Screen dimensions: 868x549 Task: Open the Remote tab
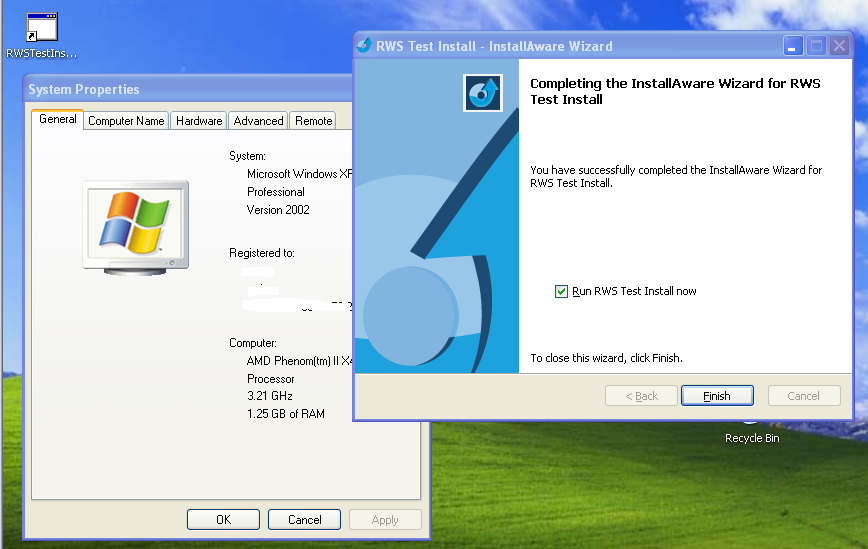(x=313, y=121)
